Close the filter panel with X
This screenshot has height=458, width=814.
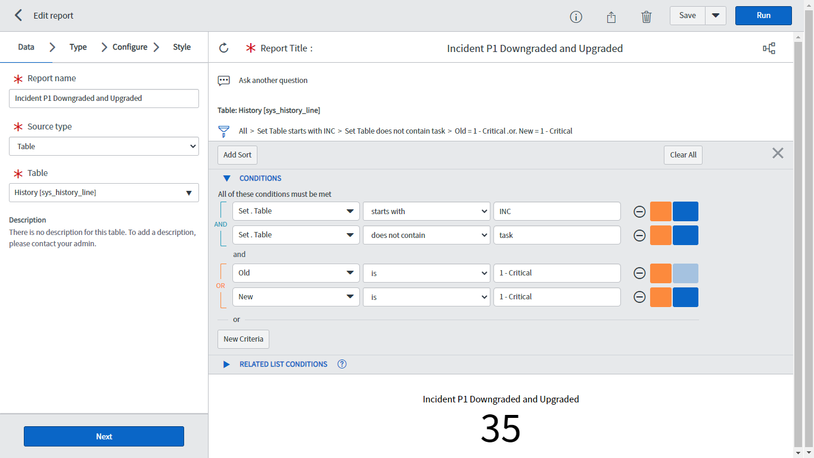click(x=778, y=153)
